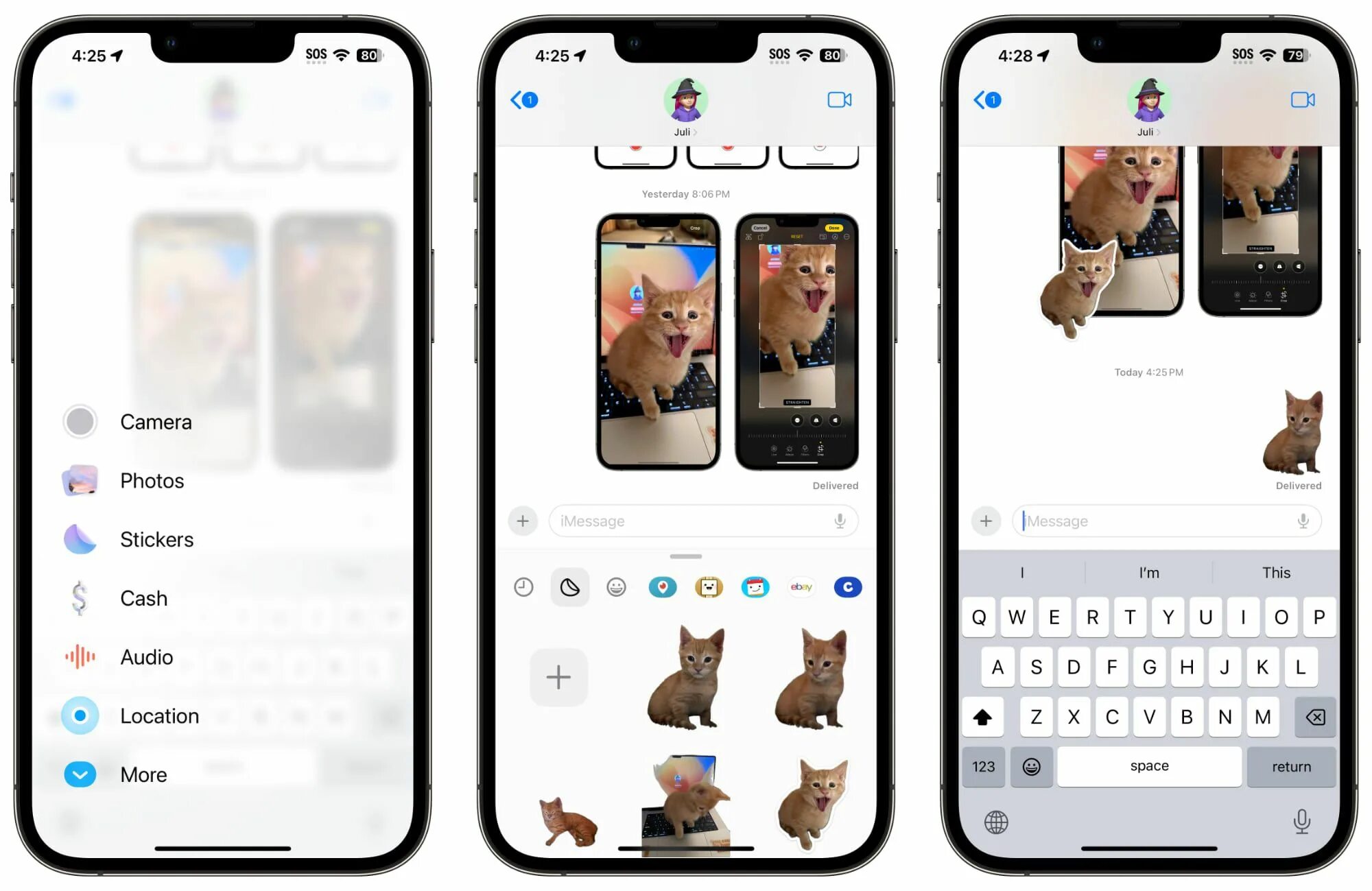Select the emoji sticker panel icon
The width and height of the screenshot is (1372, 891).
(615, 587)
